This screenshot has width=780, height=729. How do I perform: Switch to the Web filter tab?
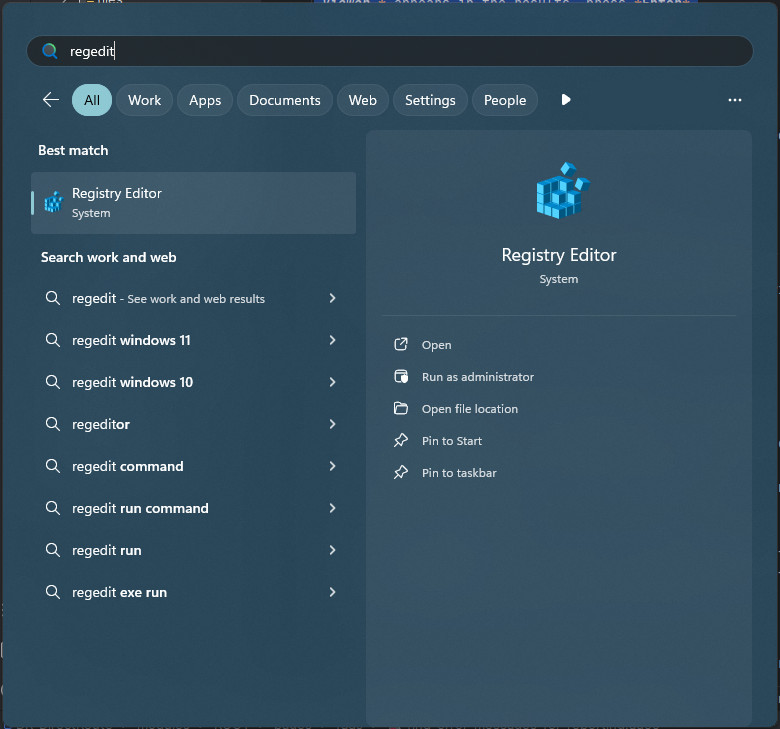(x=363, y=100)
